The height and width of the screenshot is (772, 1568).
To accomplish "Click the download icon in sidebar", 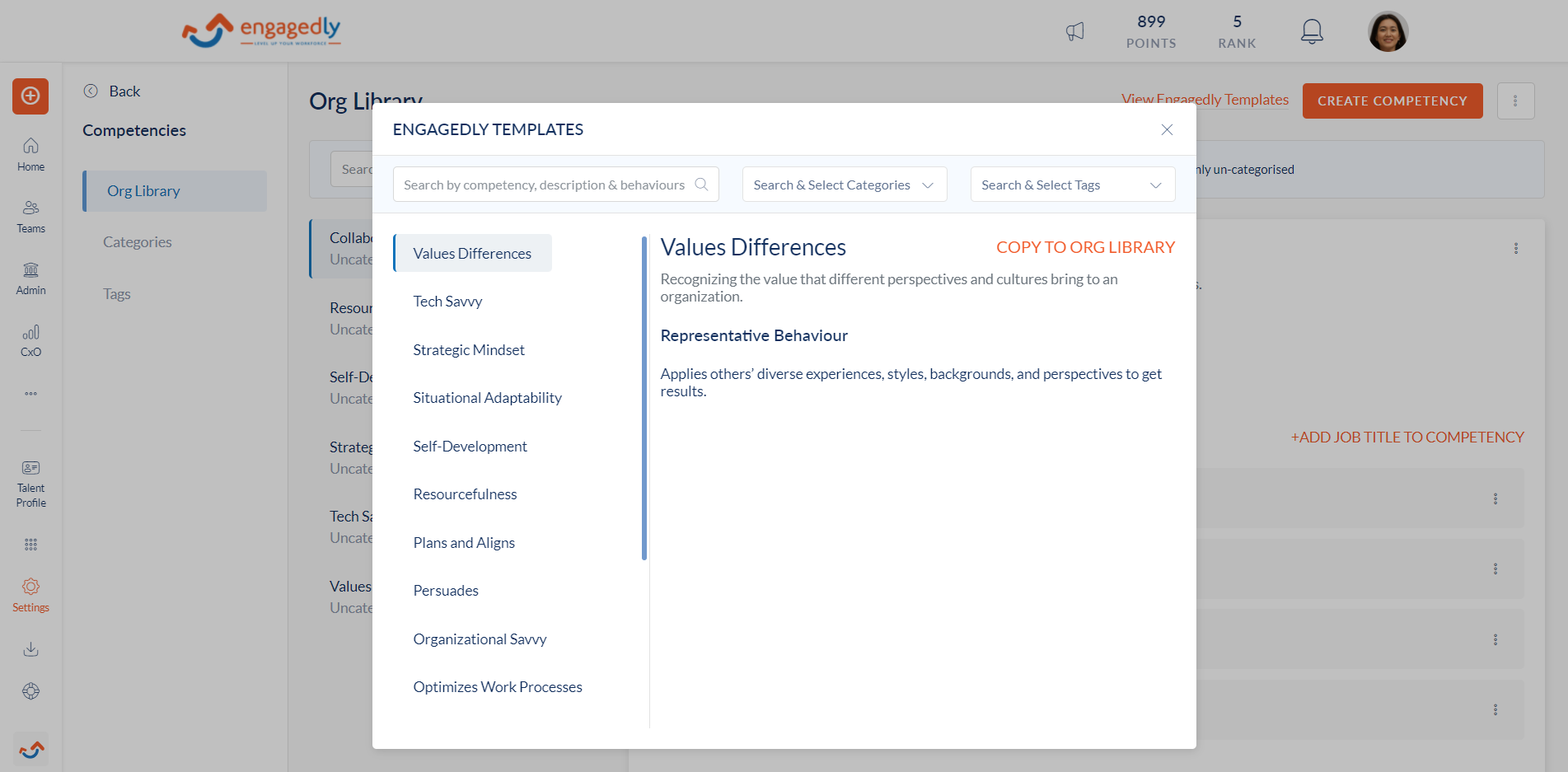I will (30, 649).
